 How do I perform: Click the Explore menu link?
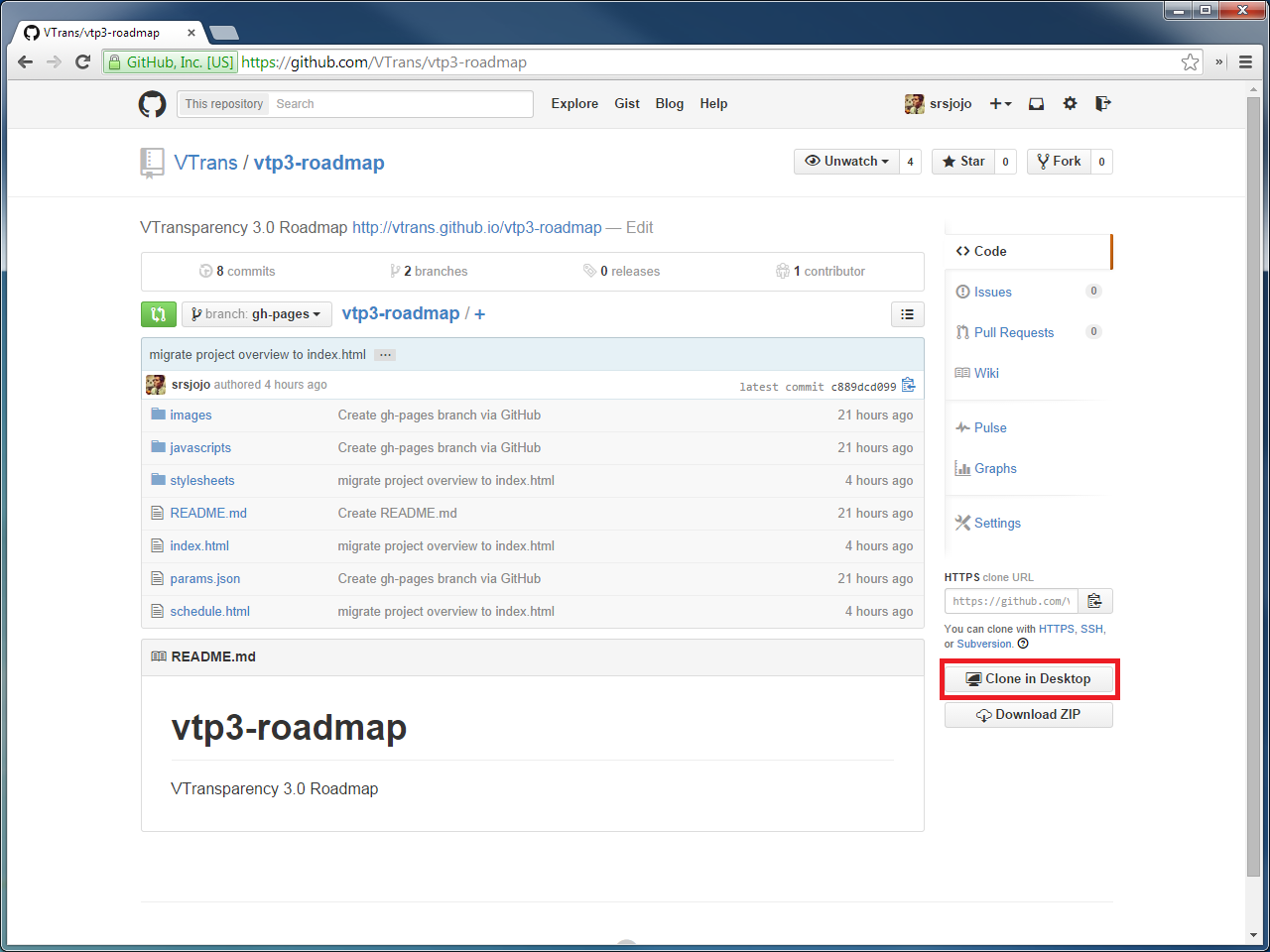(x=574, y=103)
